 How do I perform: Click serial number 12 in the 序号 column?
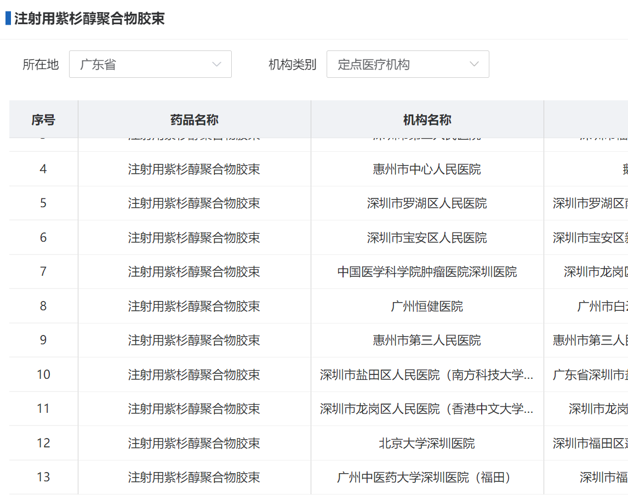pos(43,443)
